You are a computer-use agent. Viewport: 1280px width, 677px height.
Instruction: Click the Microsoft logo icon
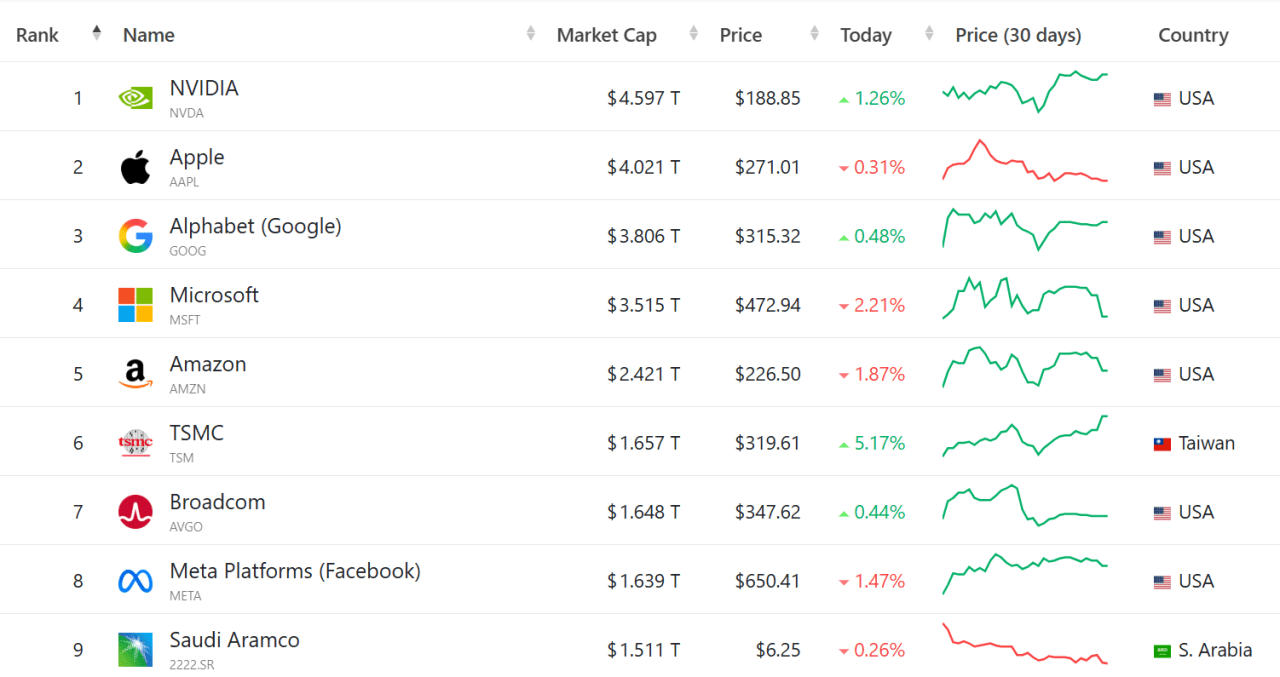[136, 305]
